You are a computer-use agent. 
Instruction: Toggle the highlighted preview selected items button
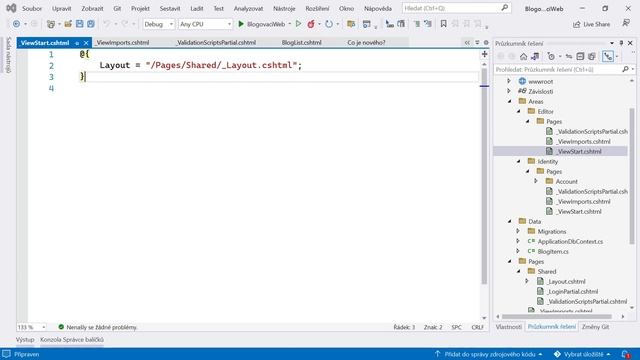(x=608, y=56)
